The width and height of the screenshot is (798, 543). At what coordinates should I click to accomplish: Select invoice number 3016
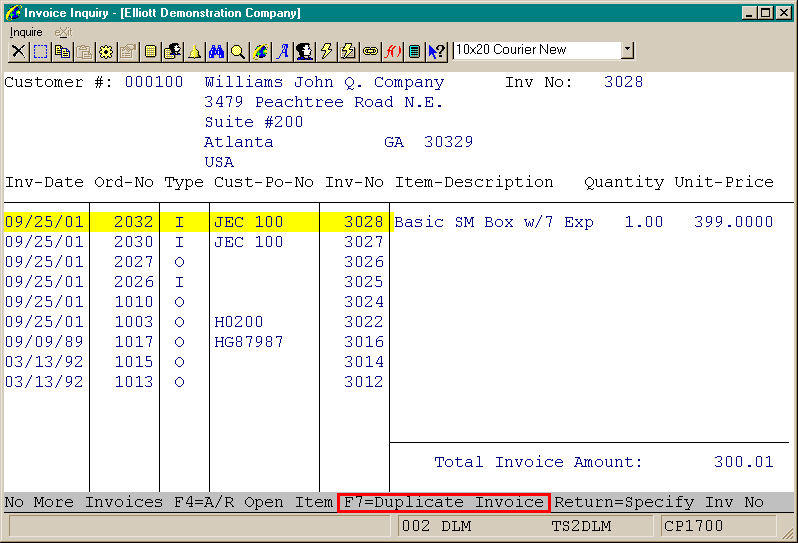pyautogui.click(x=363, y=341)
